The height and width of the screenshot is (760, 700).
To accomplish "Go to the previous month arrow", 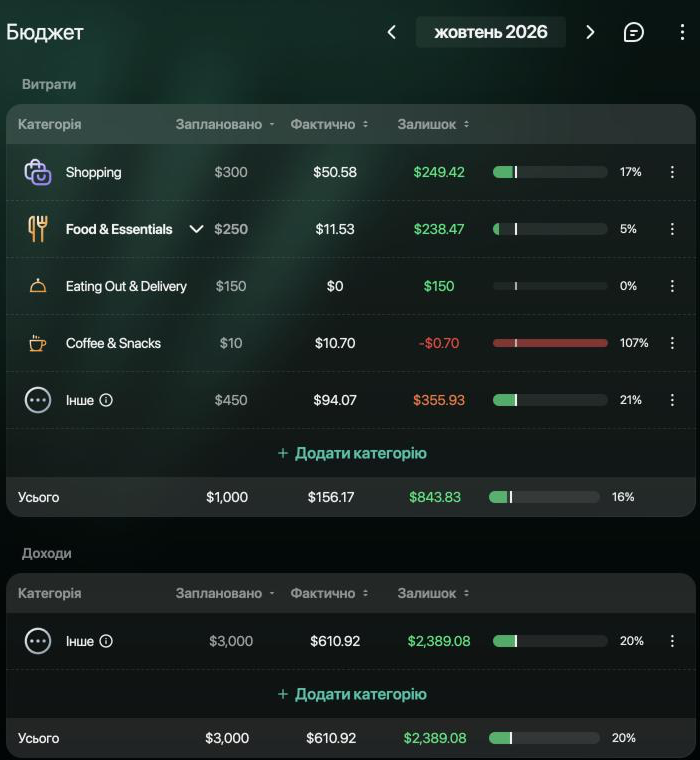I will [392, 32].
